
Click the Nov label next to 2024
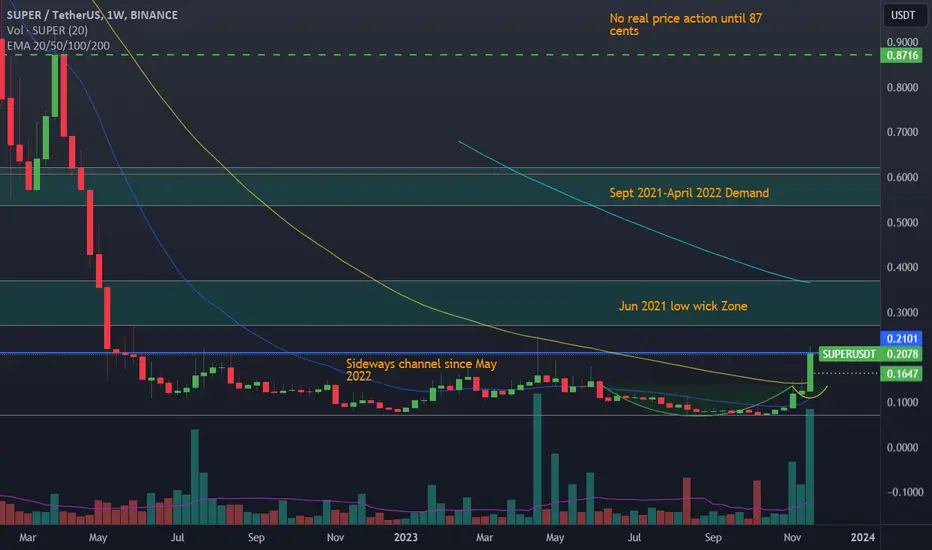pos(792,538)
